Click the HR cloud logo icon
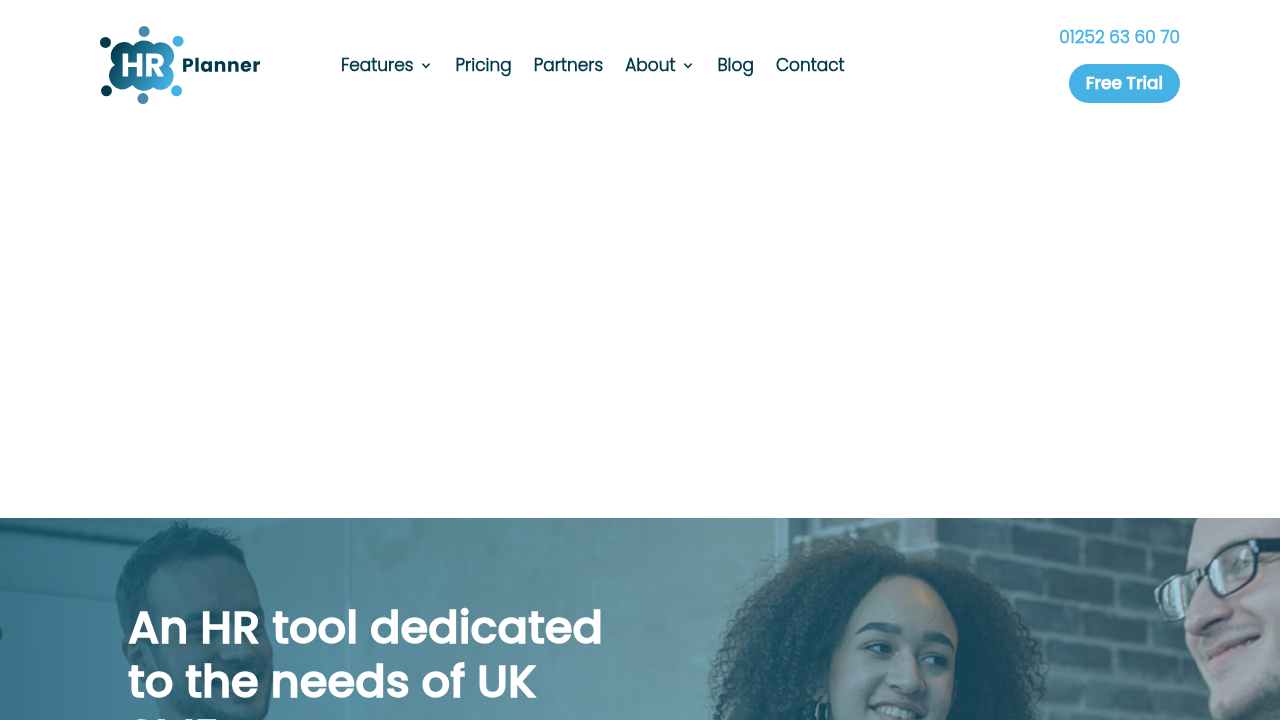The width and height of the screenshot is (1280, 720). (141, 65)
